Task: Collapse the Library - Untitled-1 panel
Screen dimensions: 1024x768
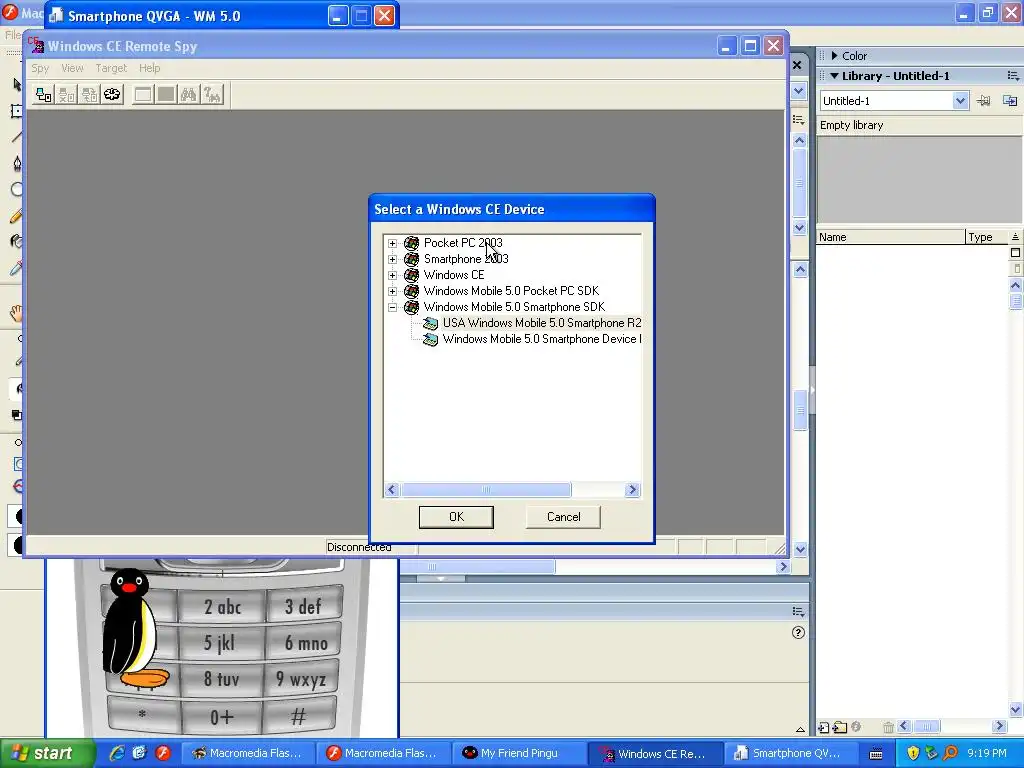Action: coord(834,76)
